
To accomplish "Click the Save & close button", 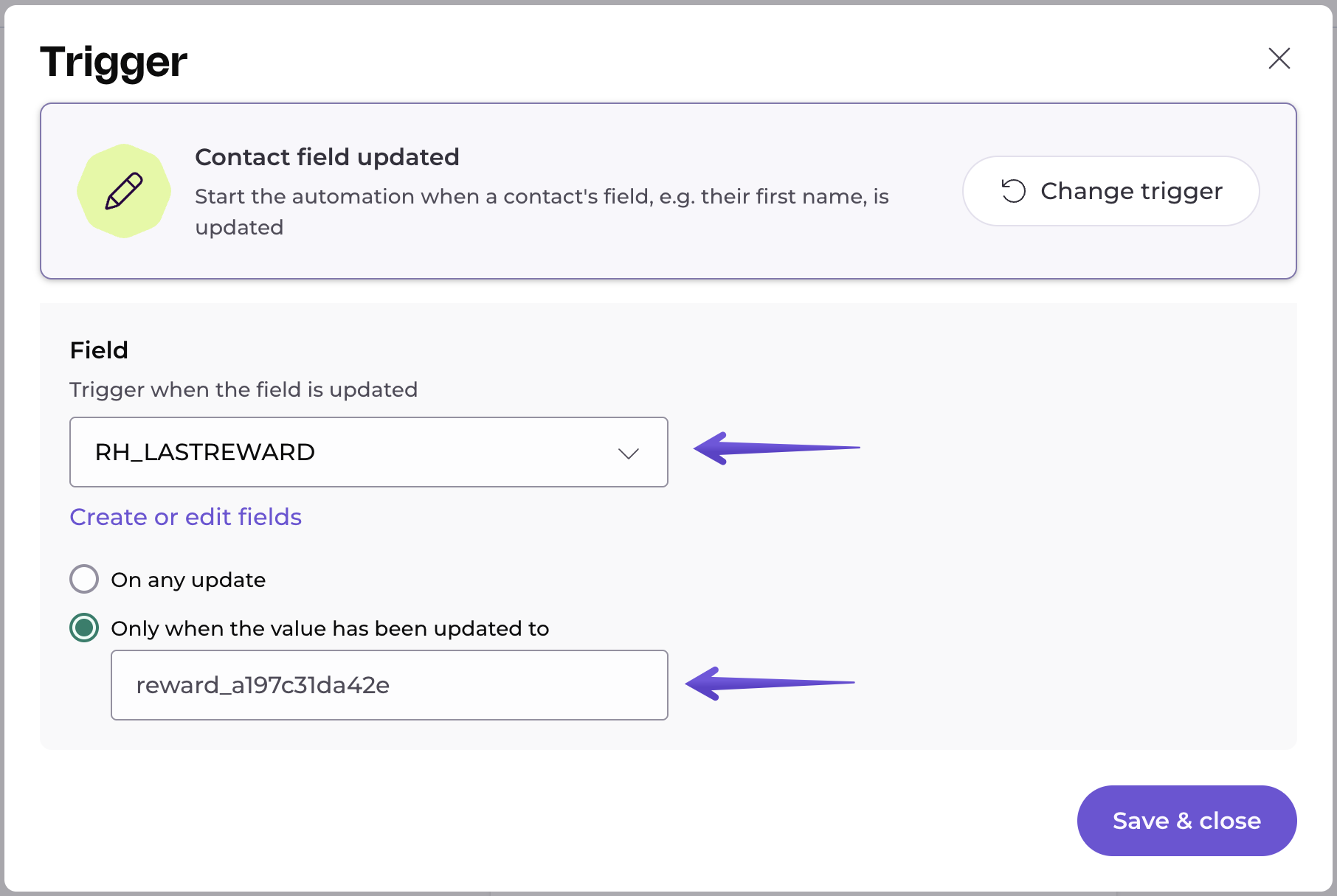I will click(x=1186, y=821).
